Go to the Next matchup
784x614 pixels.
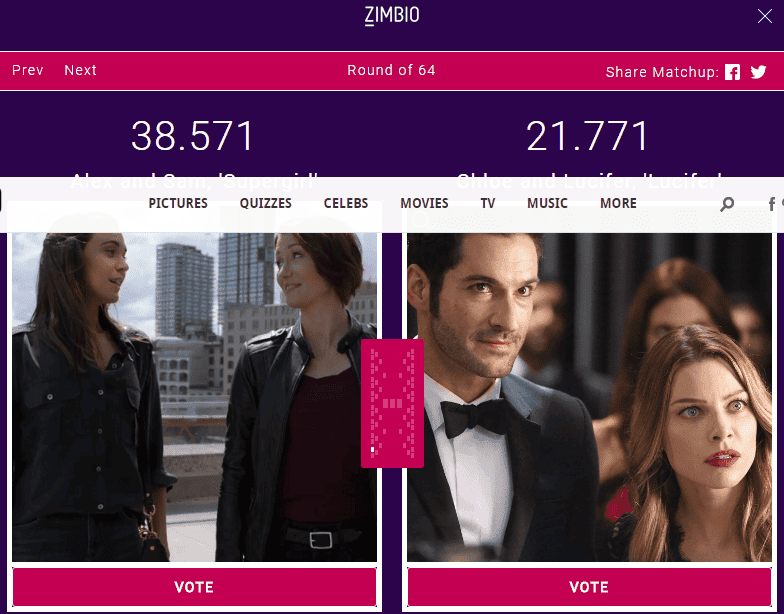point(80,70)
